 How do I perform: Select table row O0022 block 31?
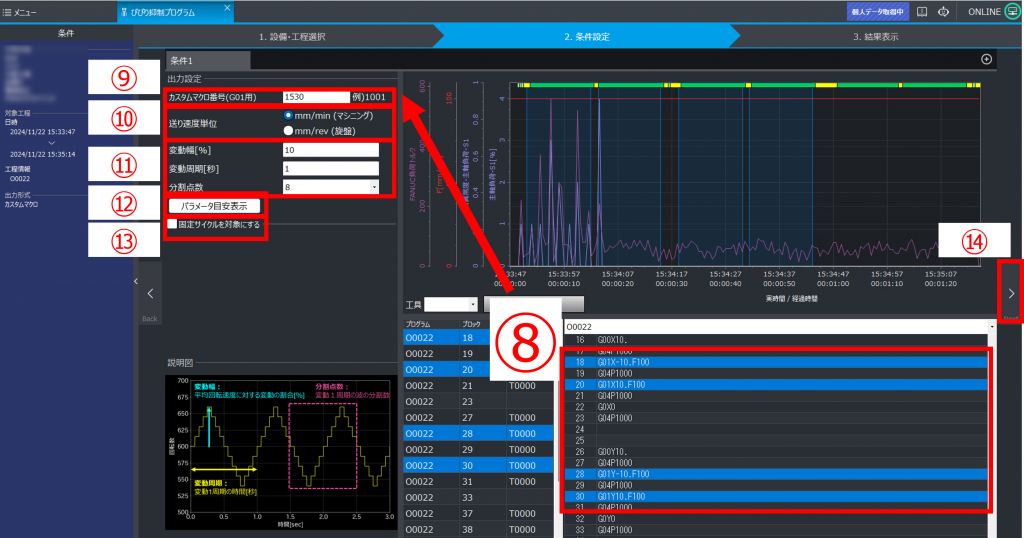[x=479, y=482]
